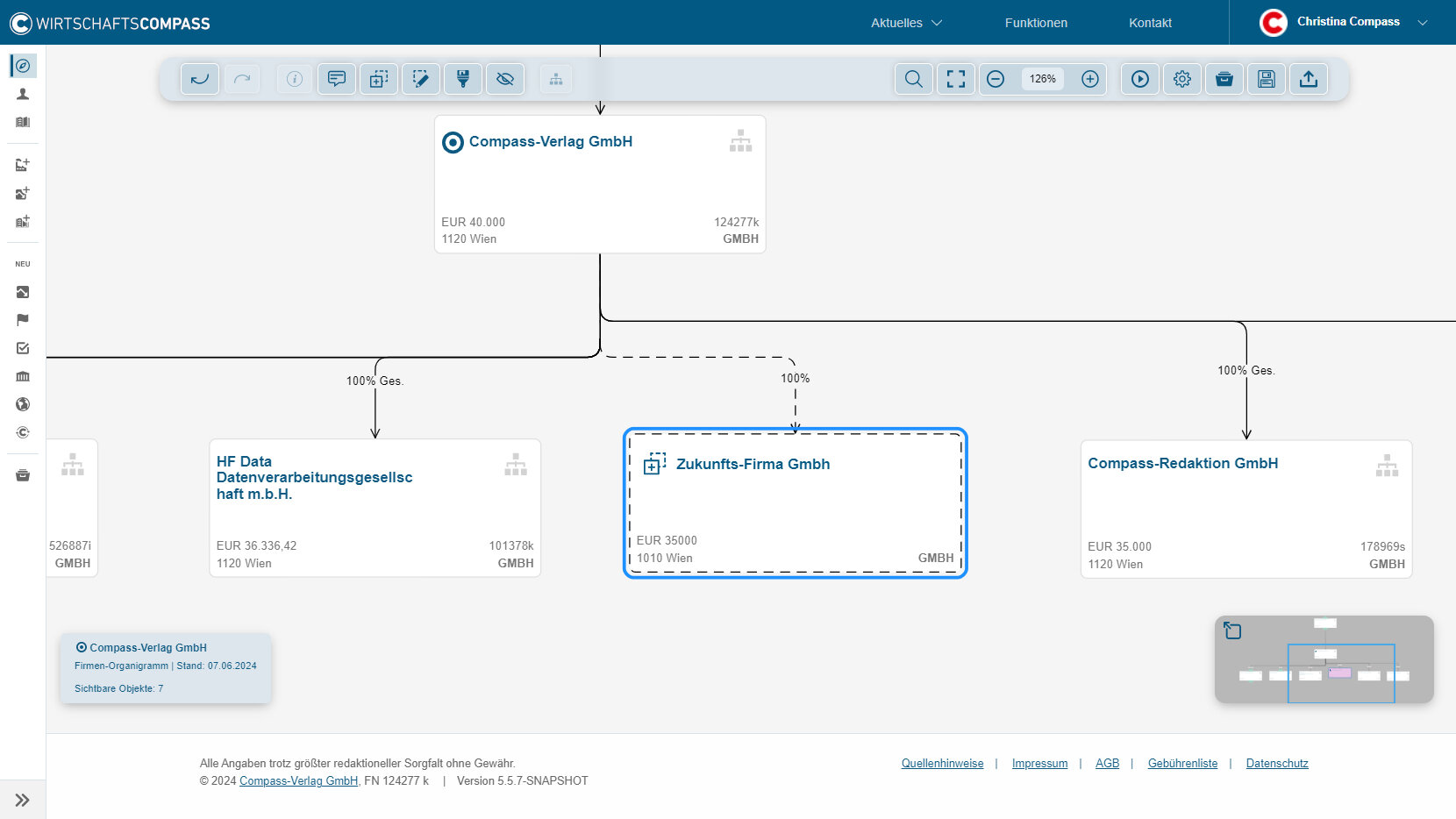Select the edit selection pencil tool
The image size is (1456, 819).
pos(421,79)
